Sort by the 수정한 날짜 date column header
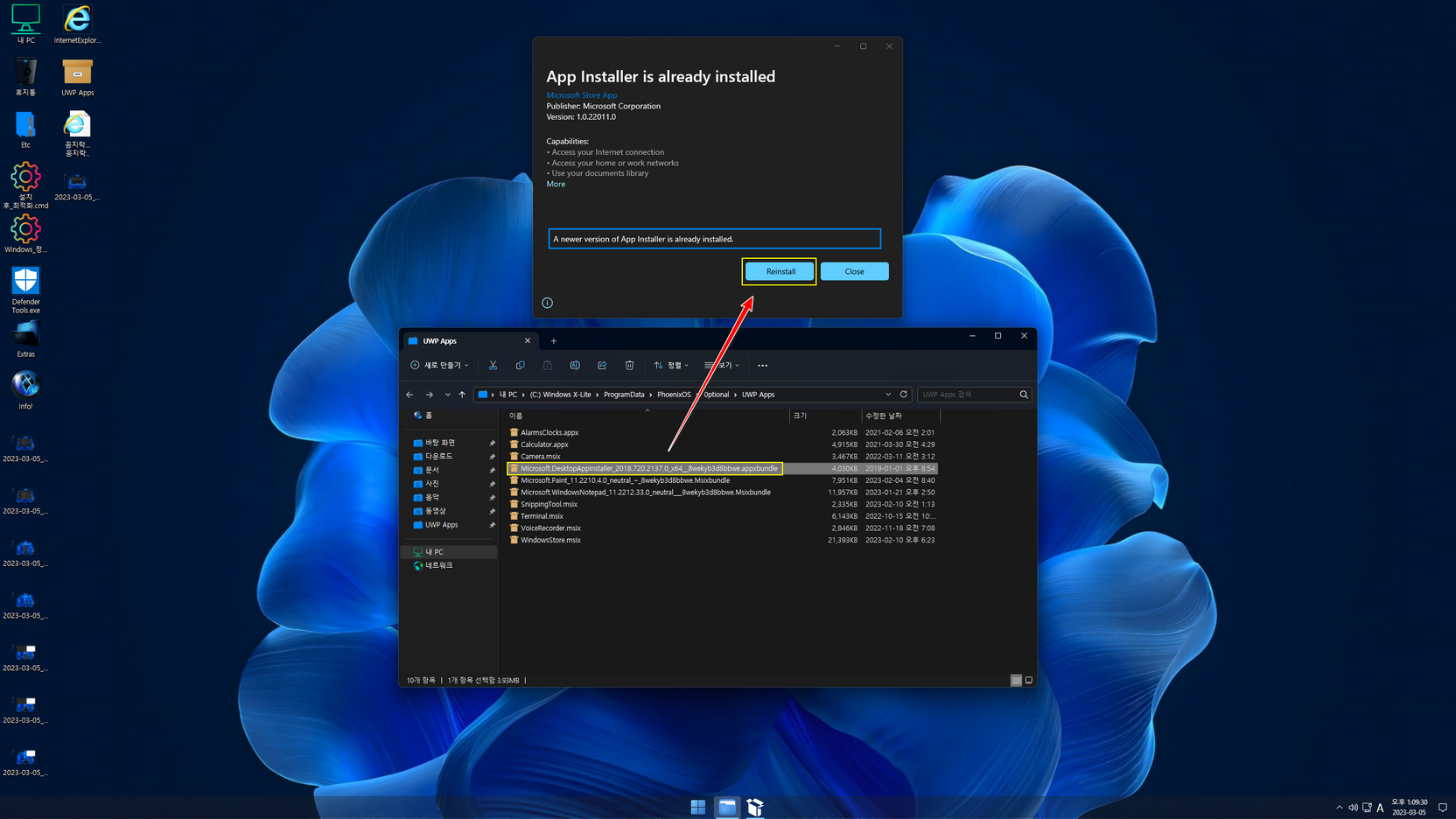The width and height of the screenshot is (1456, 819). tap(899, 416)
